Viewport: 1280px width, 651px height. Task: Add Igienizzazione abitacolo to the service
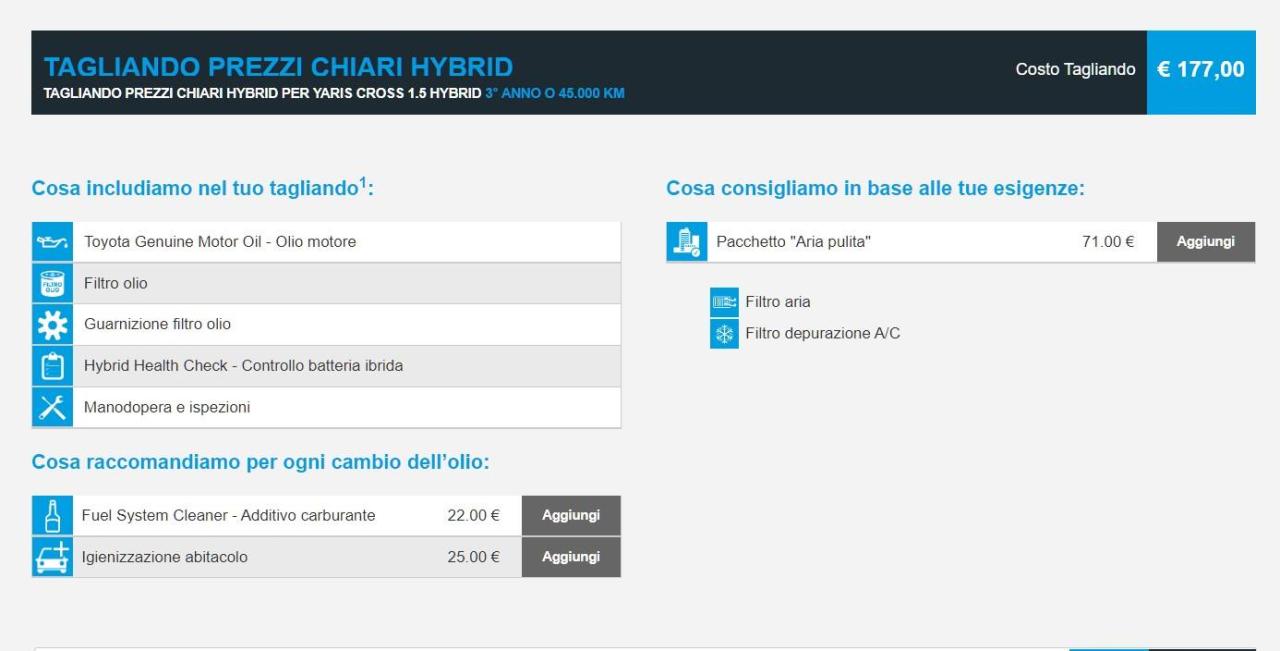(x=571, y=557)
